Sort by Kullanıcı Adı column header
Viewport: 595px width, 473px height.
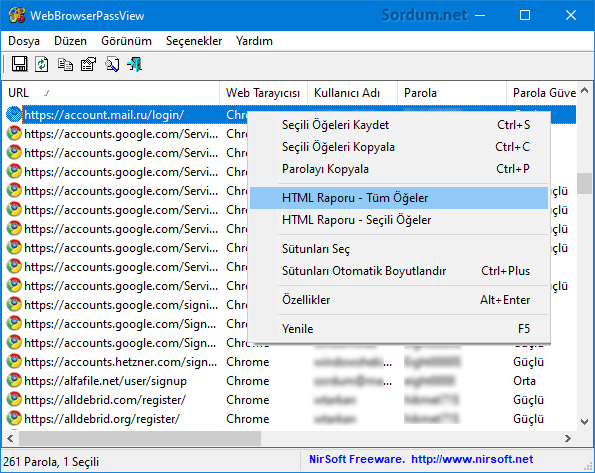pos(352,93)
